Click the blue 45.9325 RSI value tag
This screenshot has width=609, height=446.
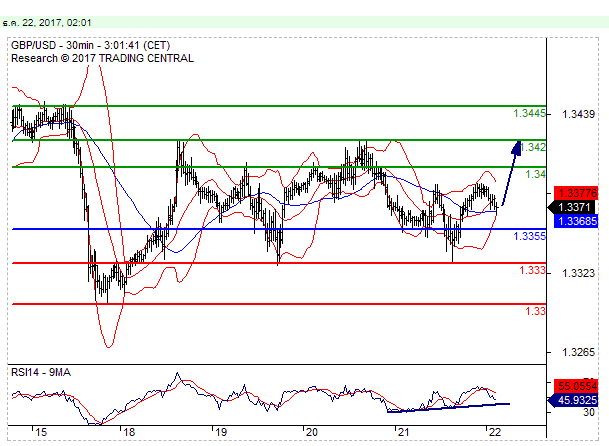click(575, 399)
